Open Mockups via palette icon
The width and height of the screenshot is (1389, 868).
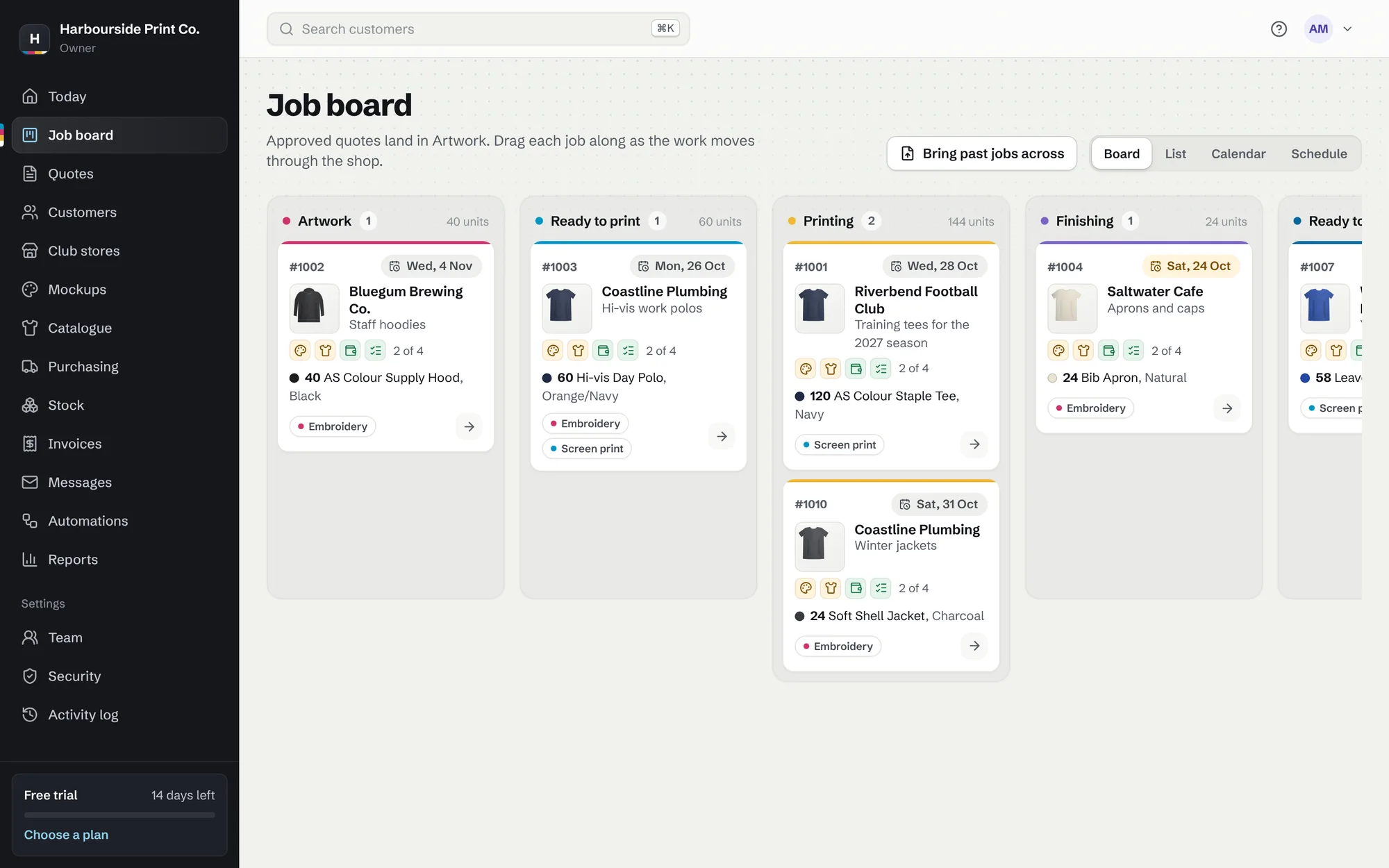tap(30, 290)
